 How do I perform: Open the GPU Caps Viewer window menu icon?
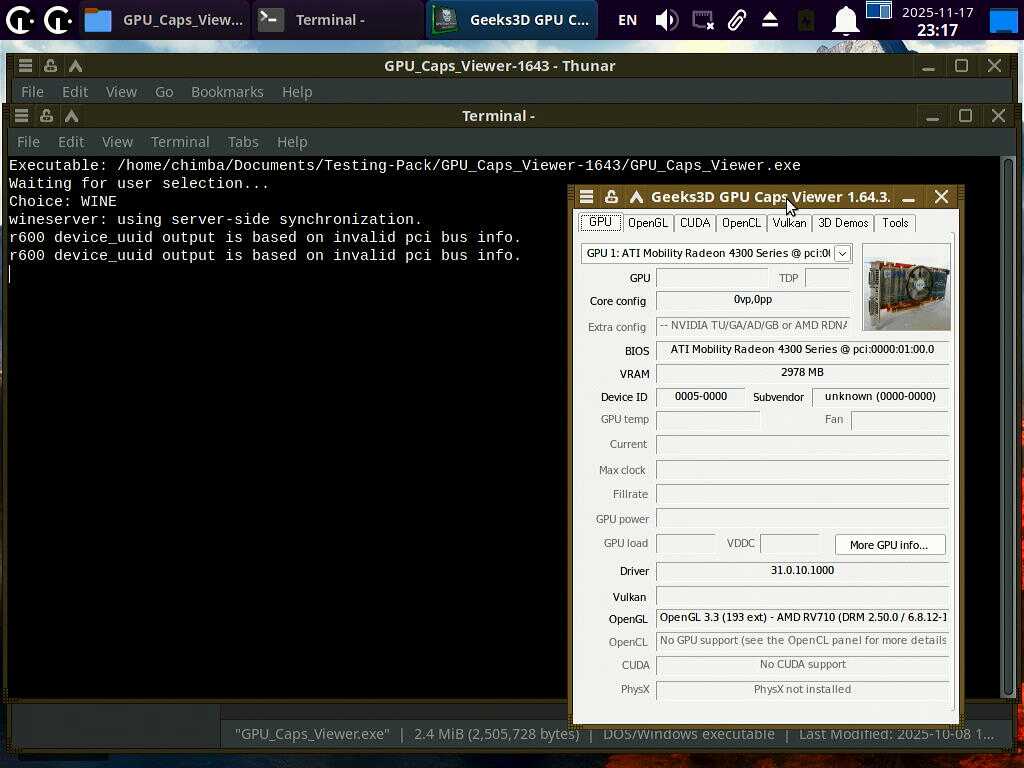point(586,197)
